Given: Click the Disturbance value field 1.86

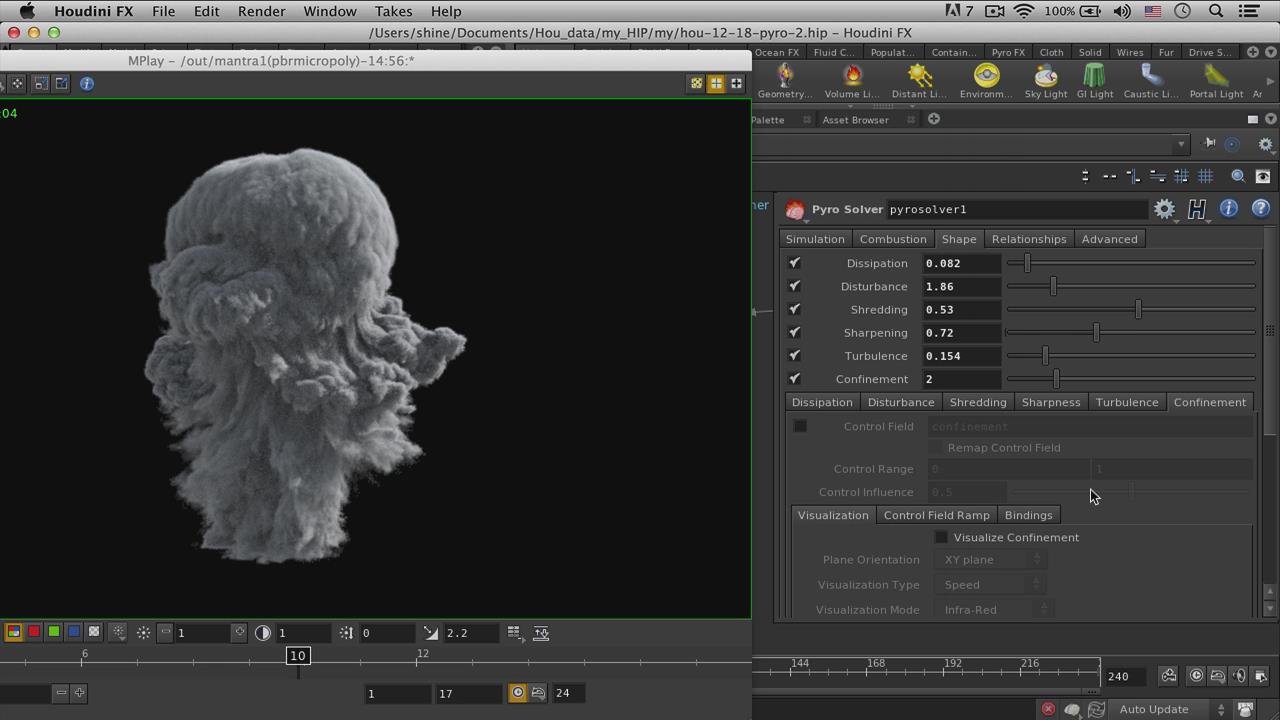Looking at the screenshot, I should (961, 286).
